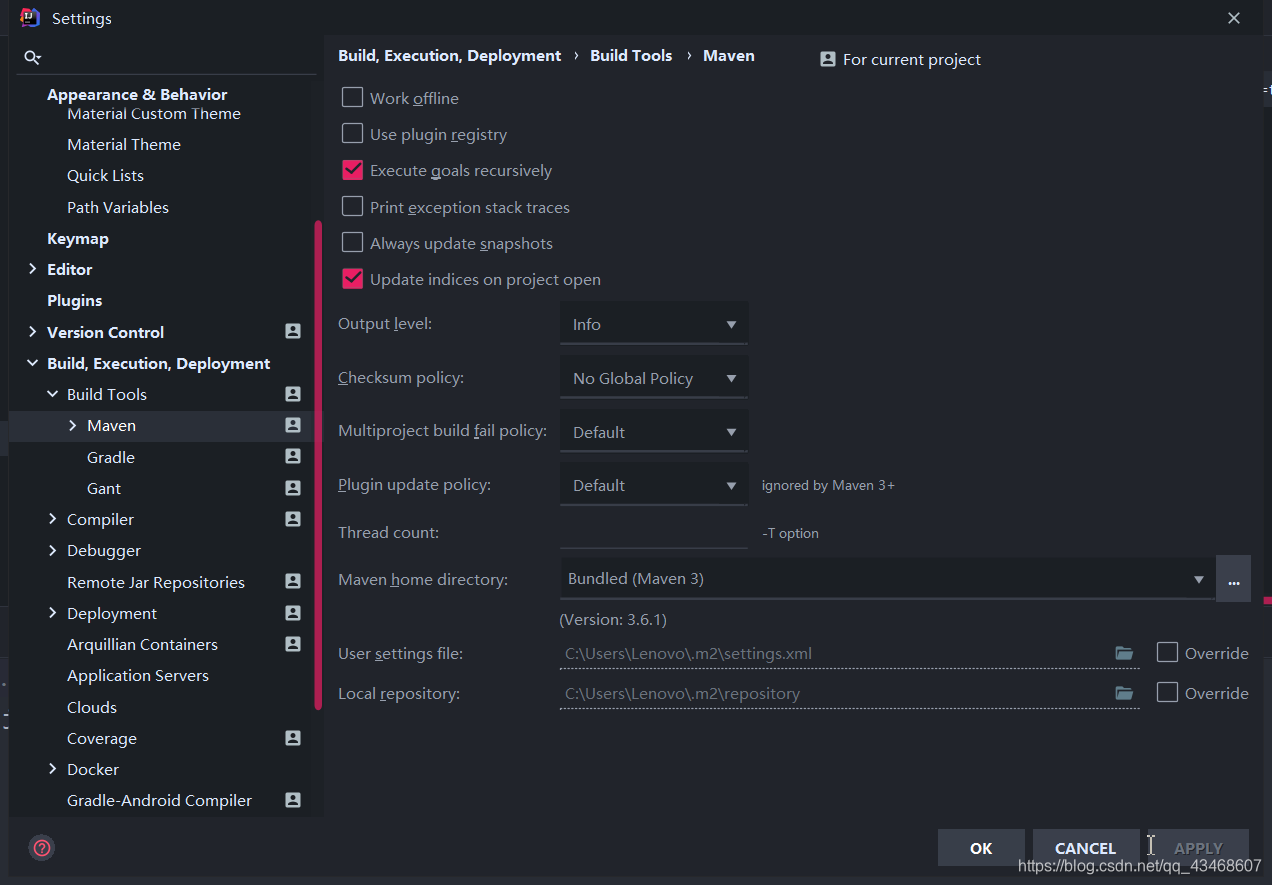Expand the Version Control node
This screenshot has height=885, width=1272.
coord(33,332)
